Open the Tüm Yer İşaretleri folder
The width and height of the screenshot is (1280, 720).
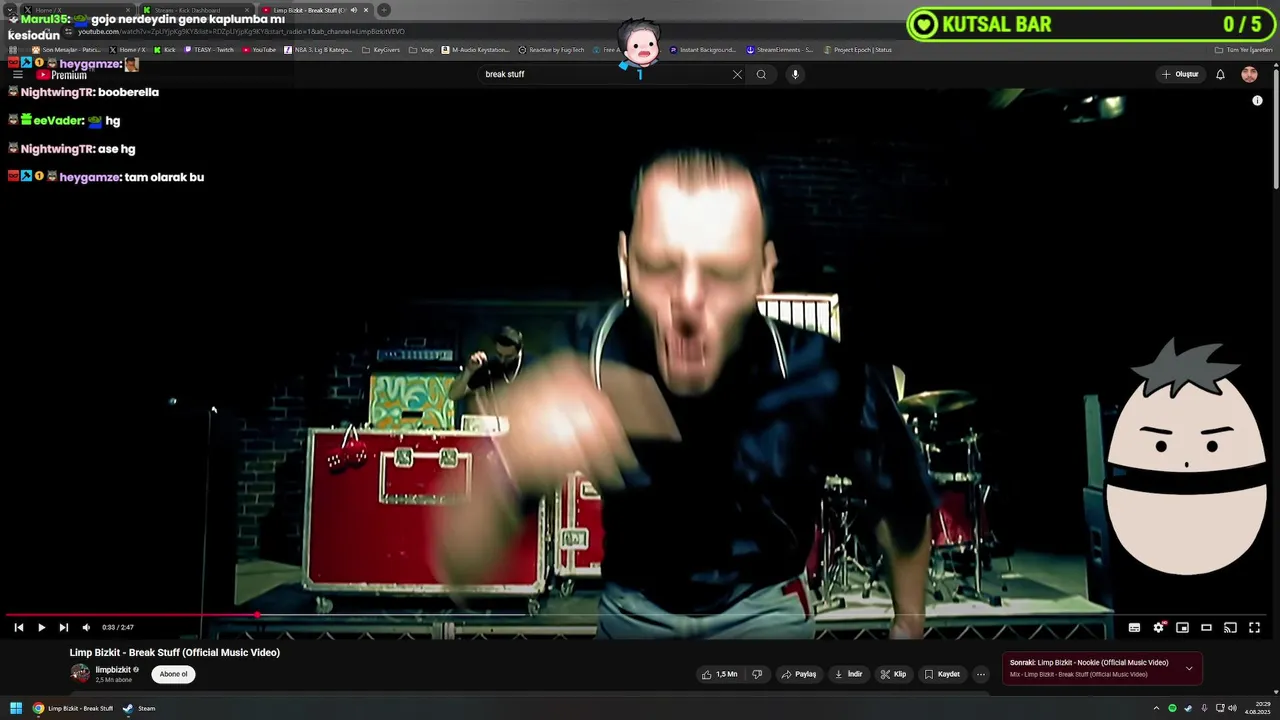pos(1244,49)
